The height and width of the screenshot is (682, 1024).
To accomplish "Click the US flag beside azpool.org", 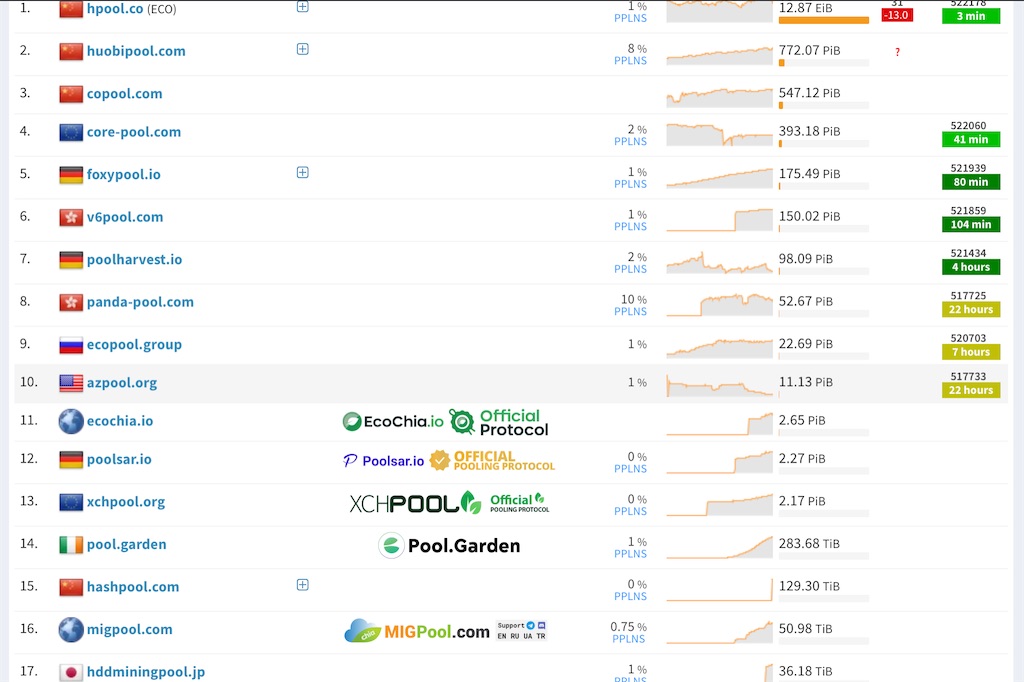I will 71,383.
